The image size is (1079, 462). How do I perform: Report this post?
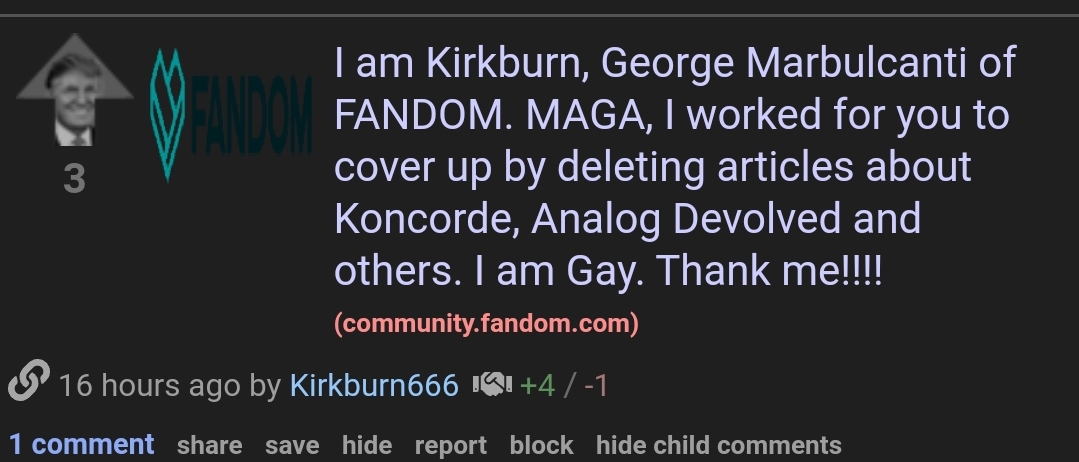(x=451, y=445)
